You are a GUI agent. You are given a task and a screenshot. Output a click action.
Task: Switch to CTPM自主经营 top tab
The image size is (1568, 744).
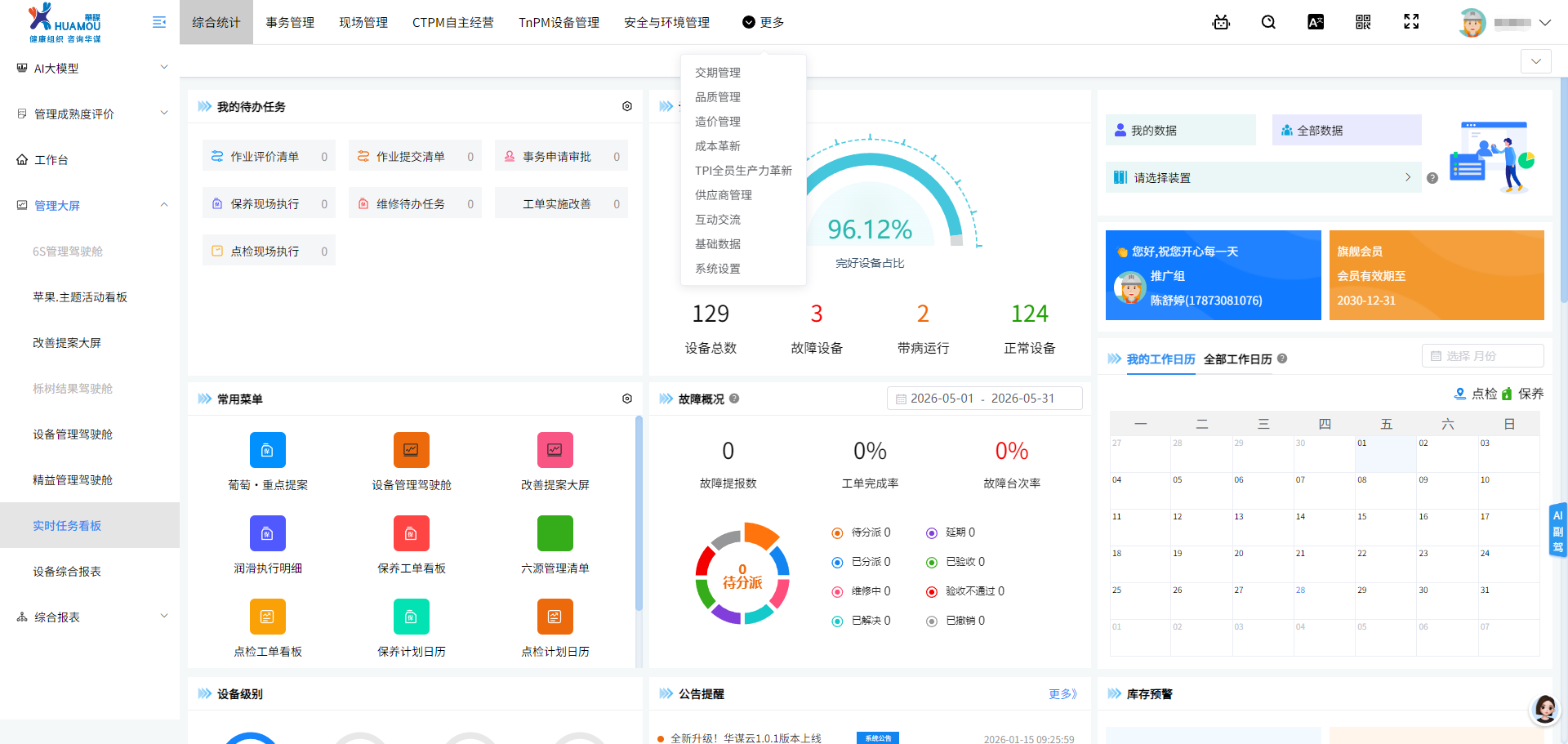[453, 22]
